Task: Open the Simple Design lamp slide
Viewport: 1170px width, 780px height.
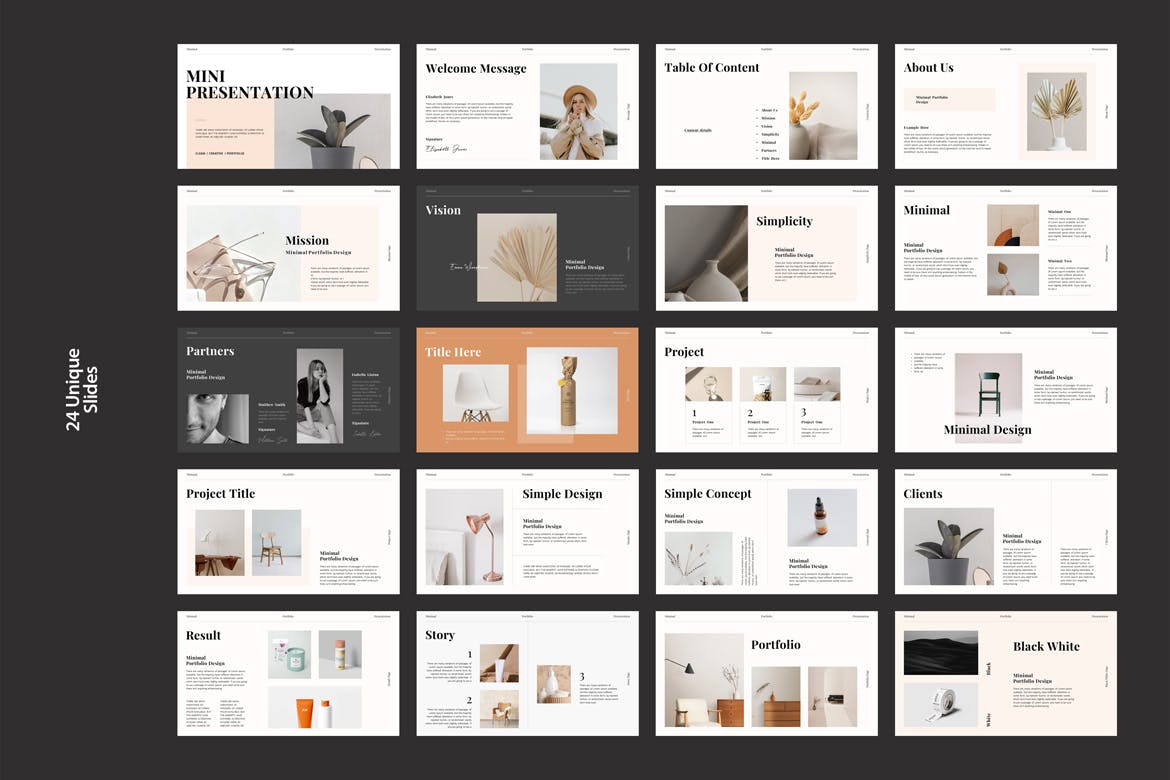Action: point(527,532)
